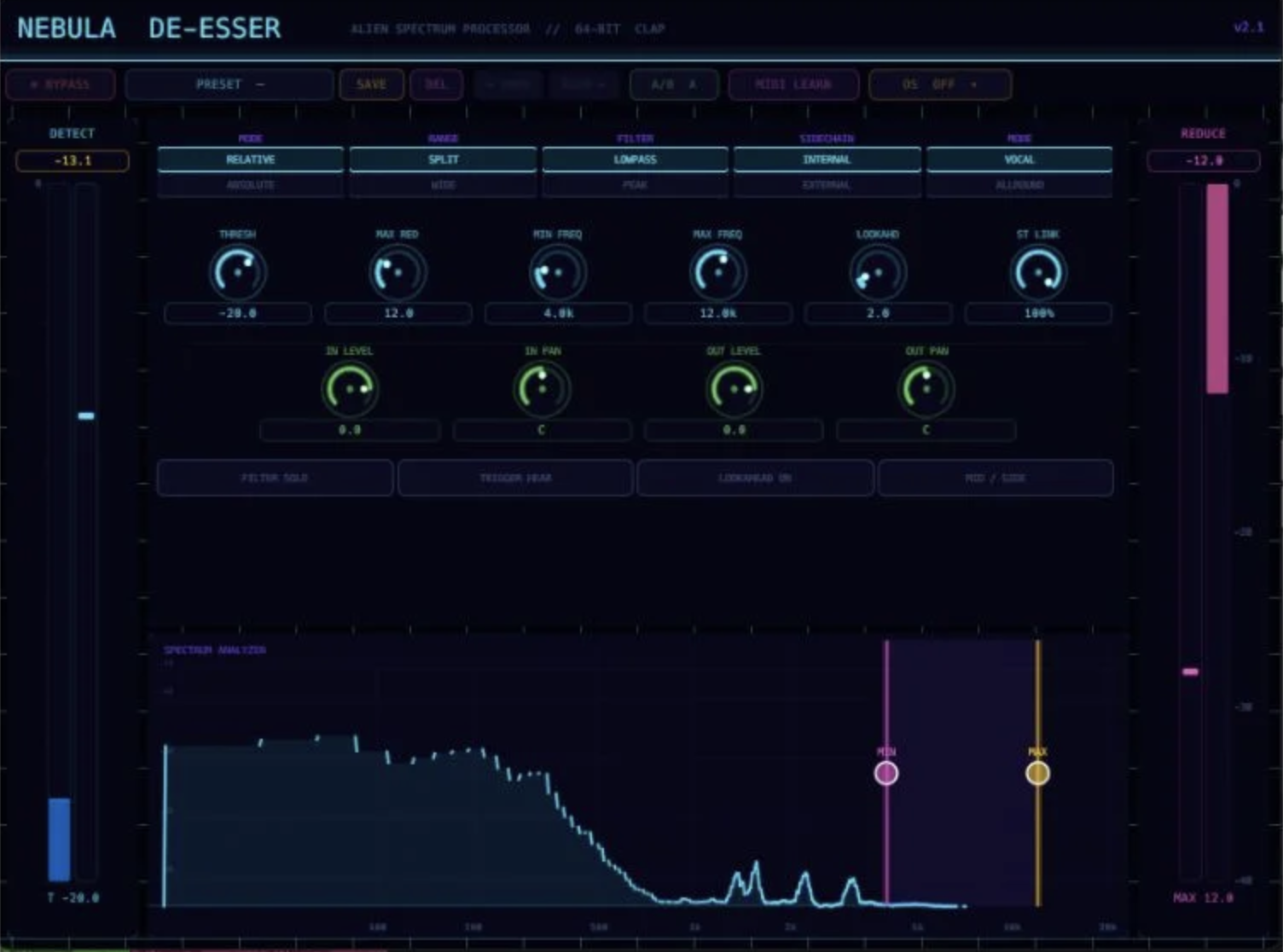
Task: Click the OUT LEVEL value field
Action: click(734, 430)
